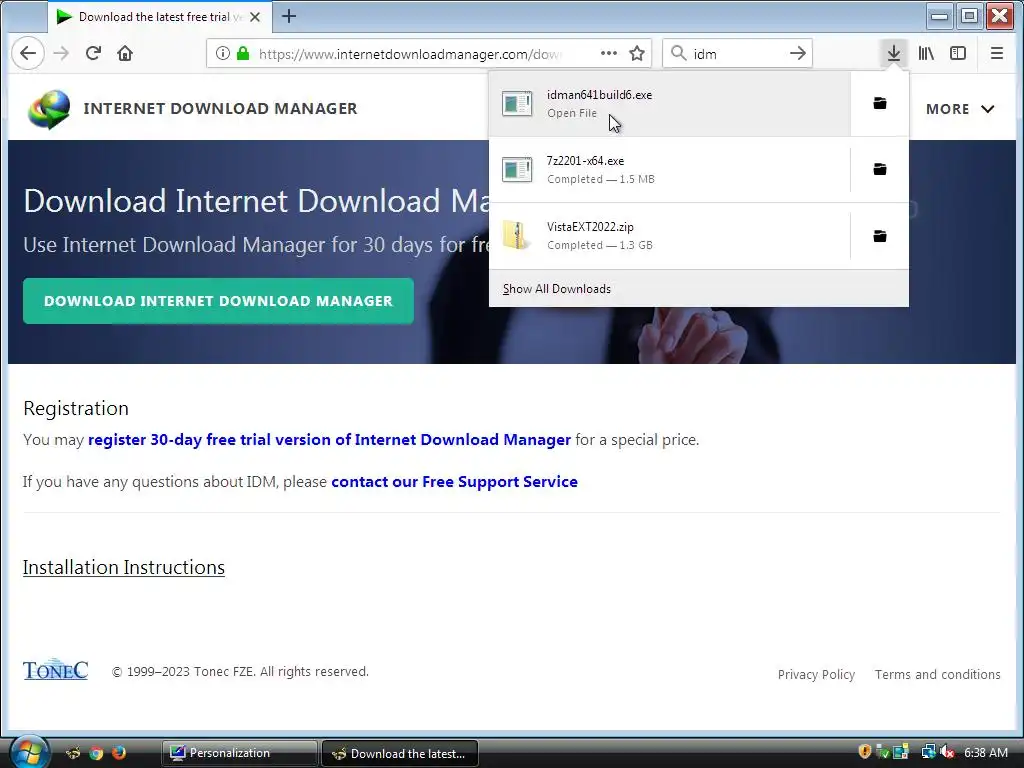Open the Firefox library icon

click(x=926, y=53)
